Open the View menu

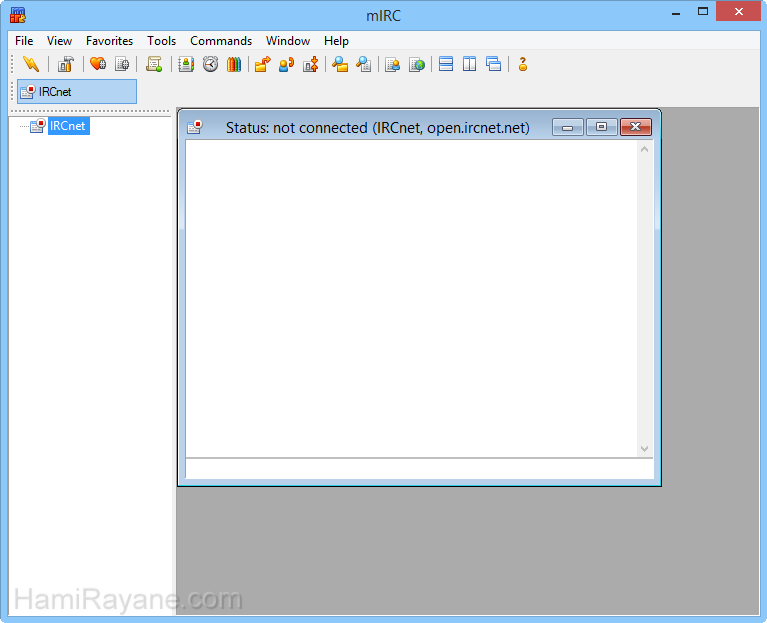point(59,41)
